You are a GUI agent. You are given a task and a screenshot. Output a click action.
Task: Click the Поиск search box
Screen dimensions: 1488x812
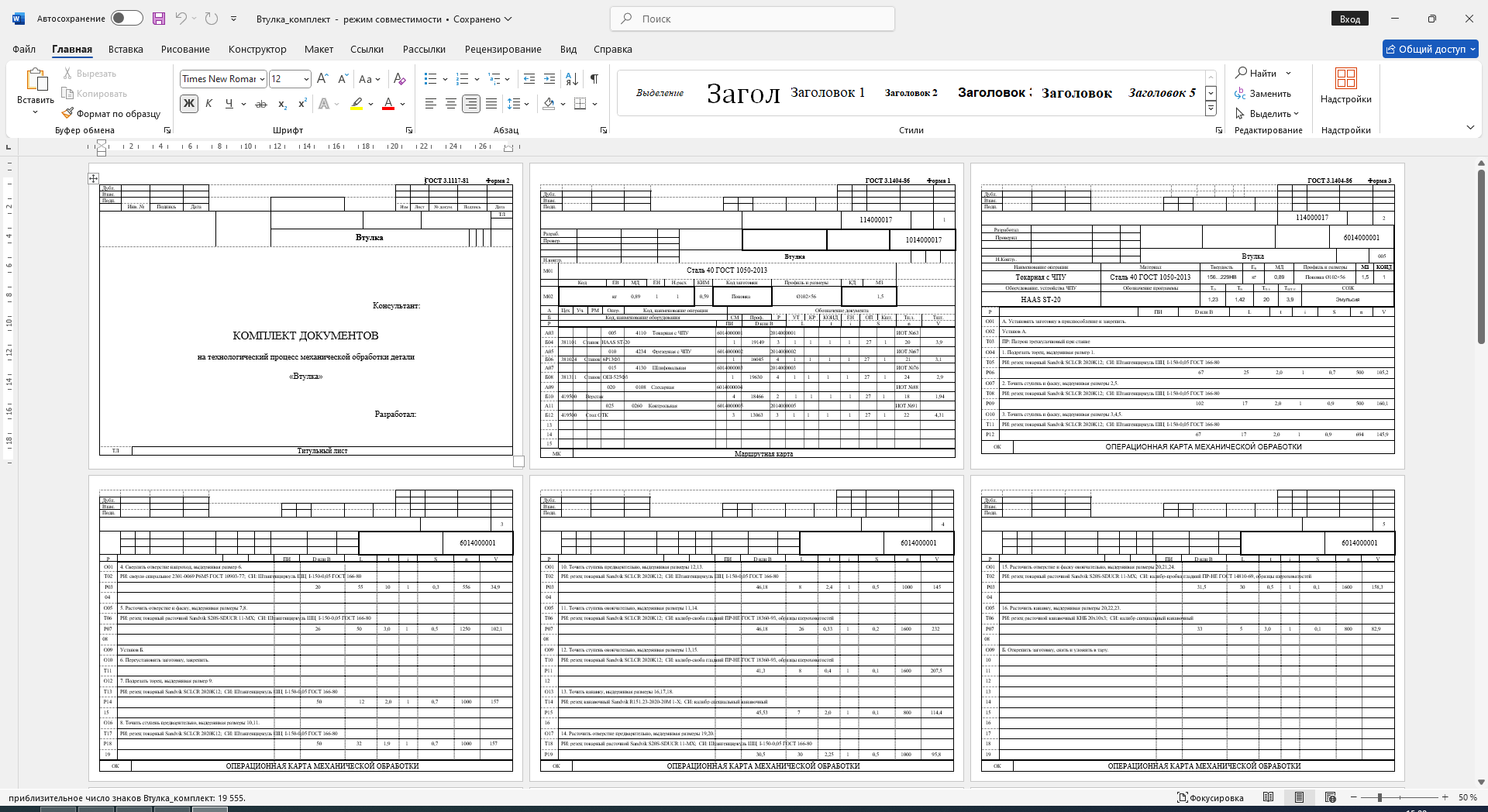pos(753,19)
